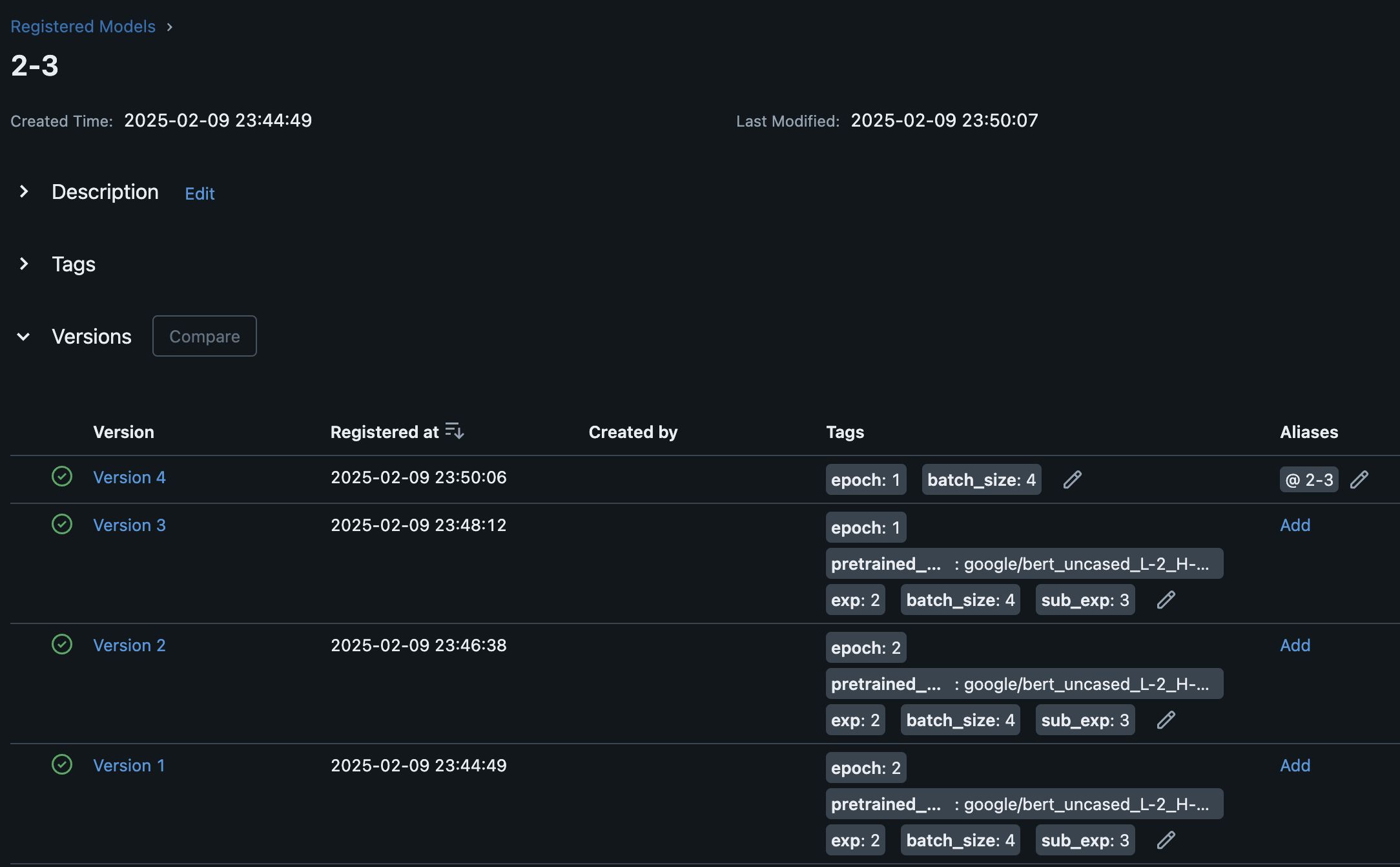
Task: Click the edit tags pencil in Version 3 row
Action: (1166, 600)
